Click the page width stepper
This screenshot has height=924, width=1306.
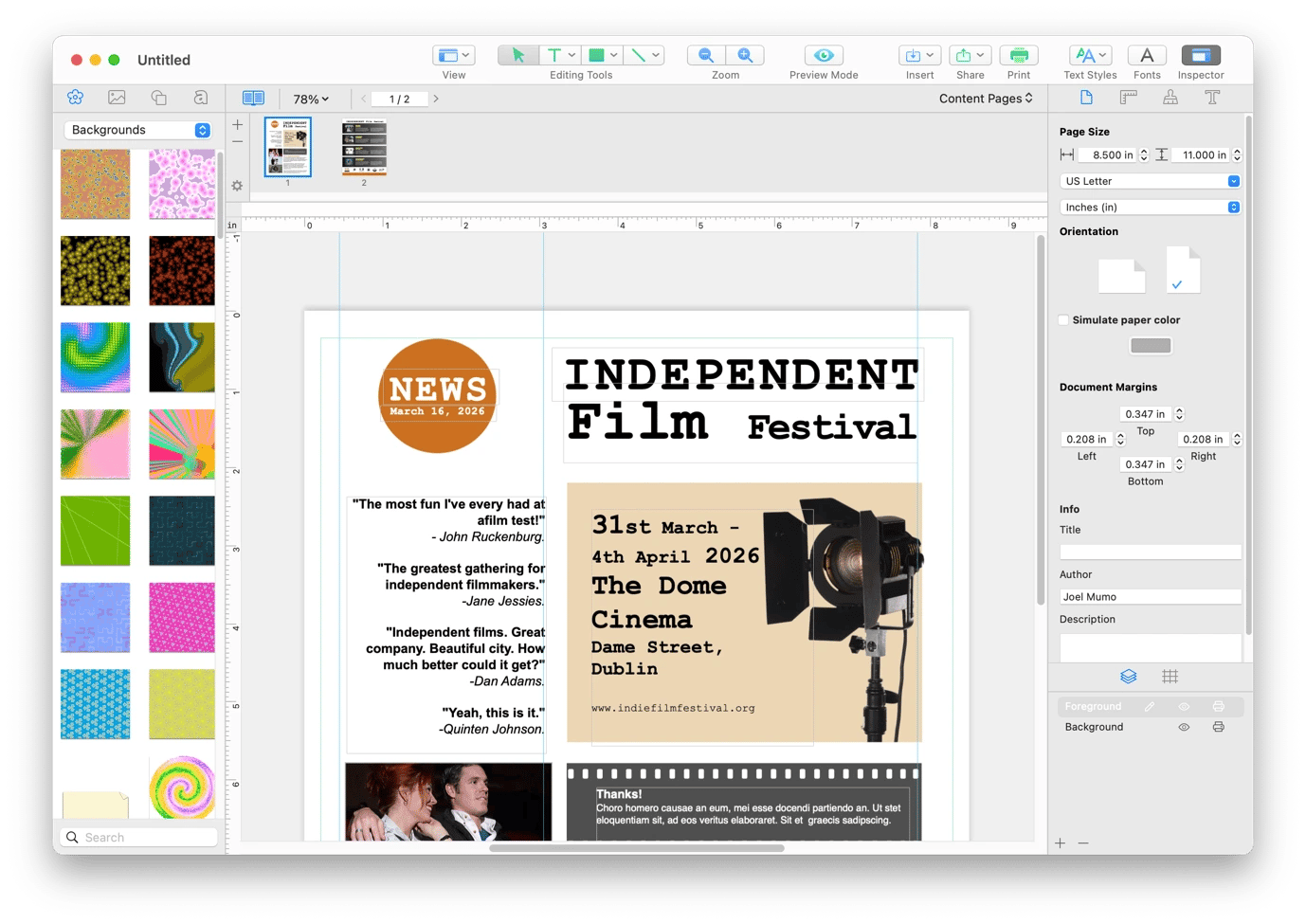(1144, 154)
